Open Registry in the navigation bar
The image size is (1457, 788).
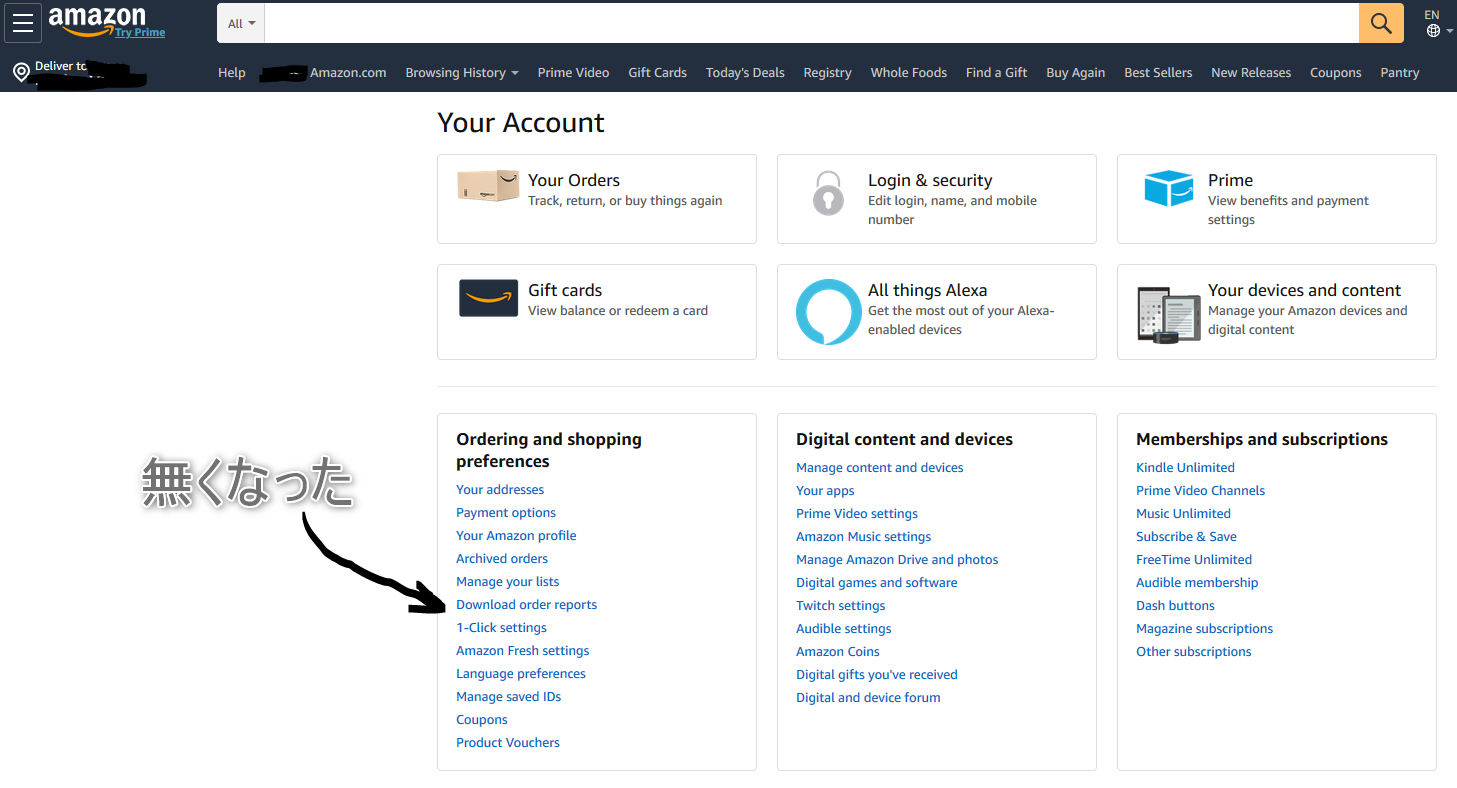click(x=827, y=73)
